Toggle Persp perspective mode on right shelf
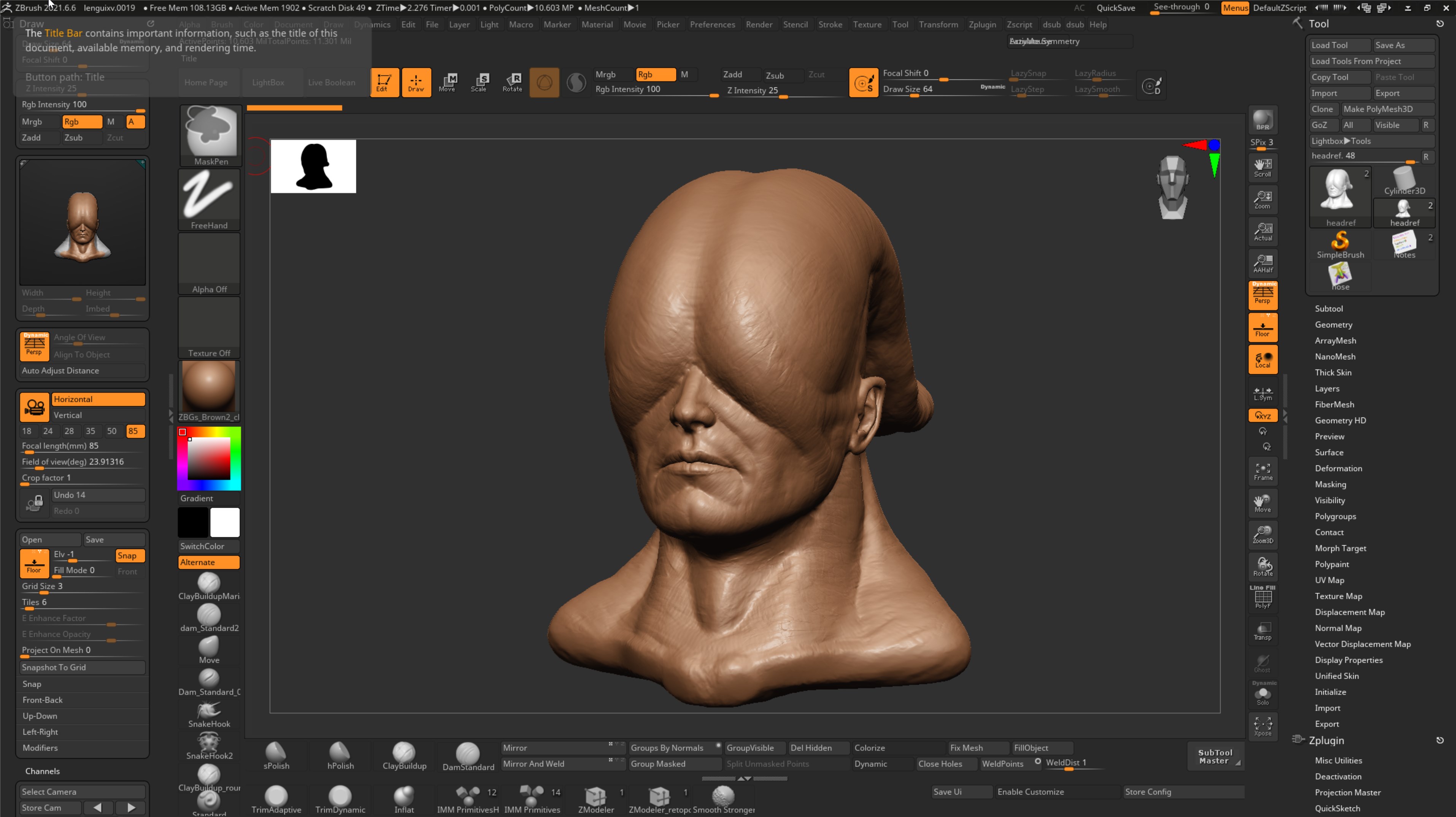The height and width of the screenshot is (817, 1456). (x=1263, y=294)
